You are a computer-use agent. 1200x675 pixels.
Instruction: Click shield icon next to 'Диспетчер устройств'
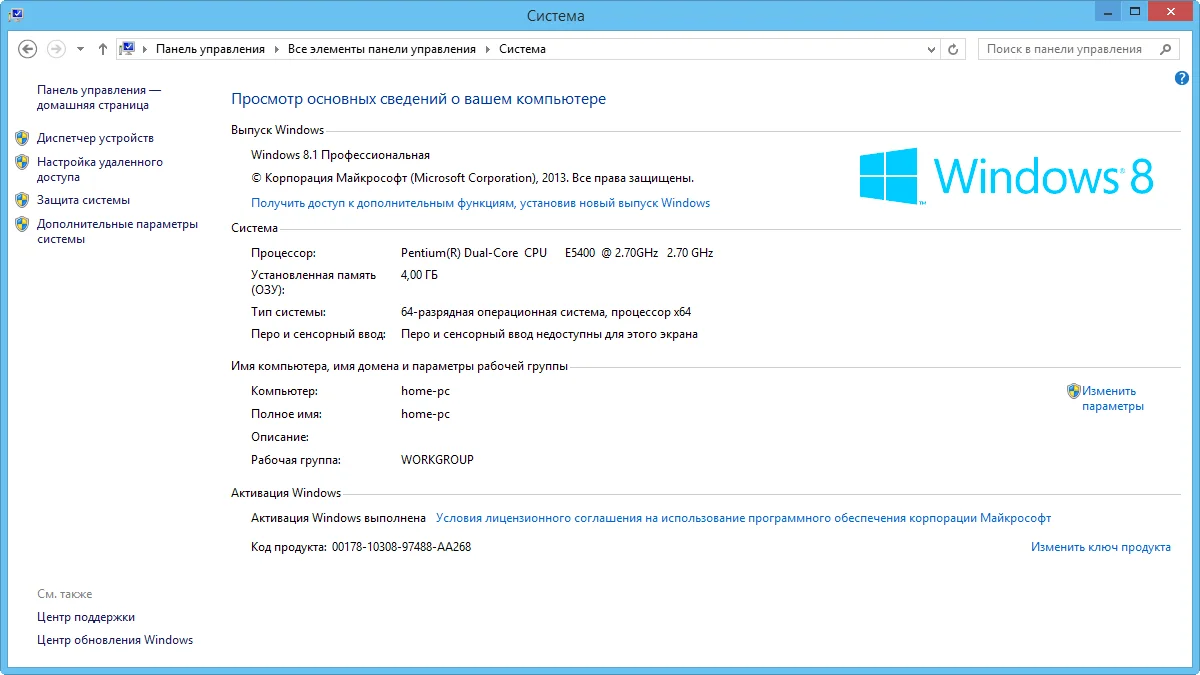click(x=22, y=137)
